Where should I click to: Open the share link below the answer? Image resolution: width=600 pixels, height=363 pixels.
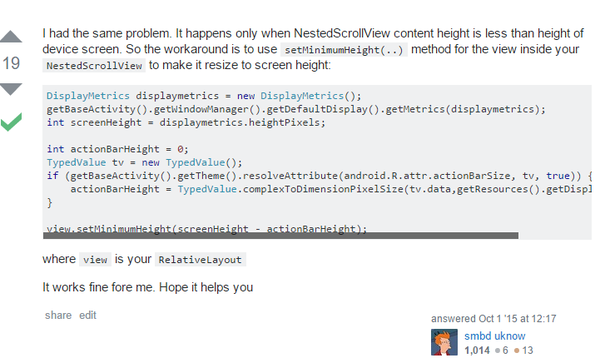[x=58, y=315]
